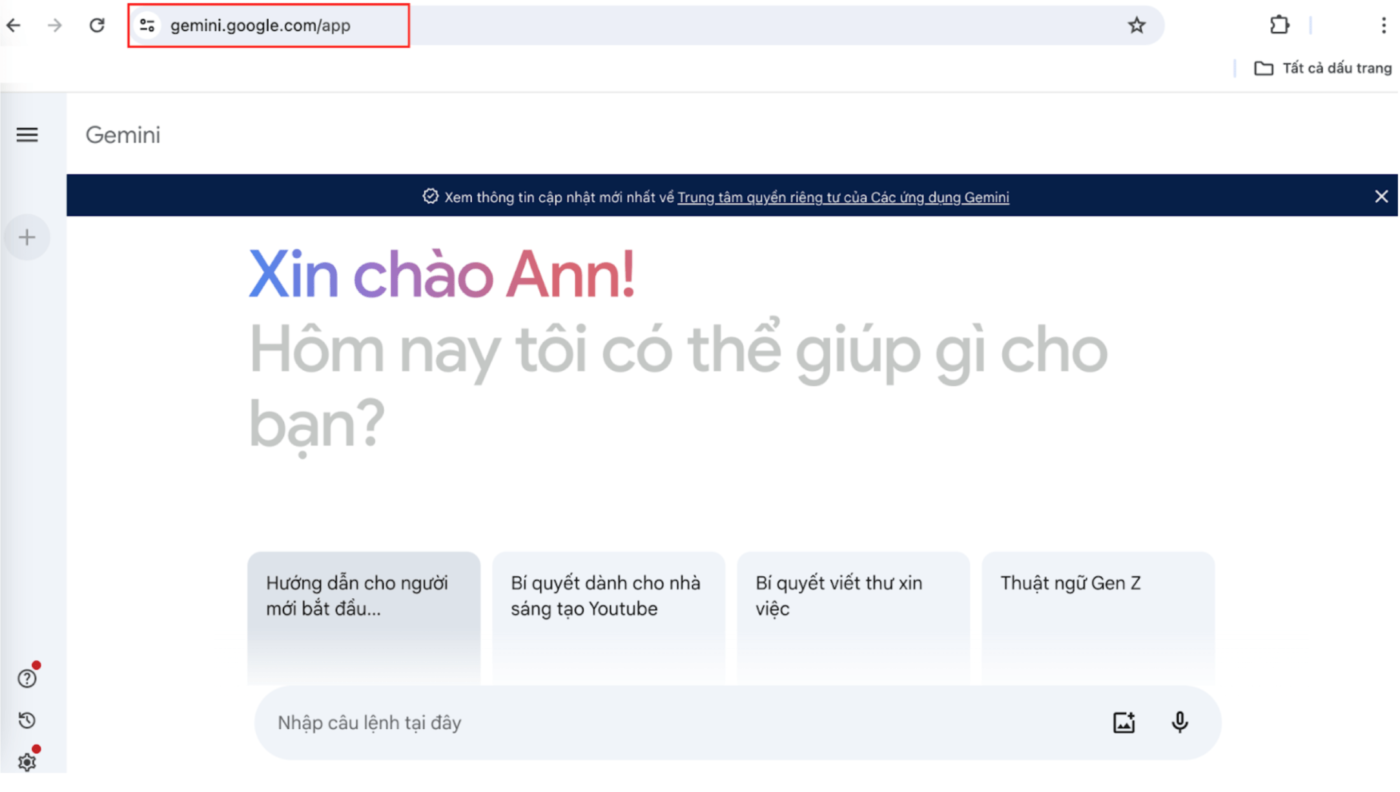Go back with browser back arrow

(x=14, y=26)
